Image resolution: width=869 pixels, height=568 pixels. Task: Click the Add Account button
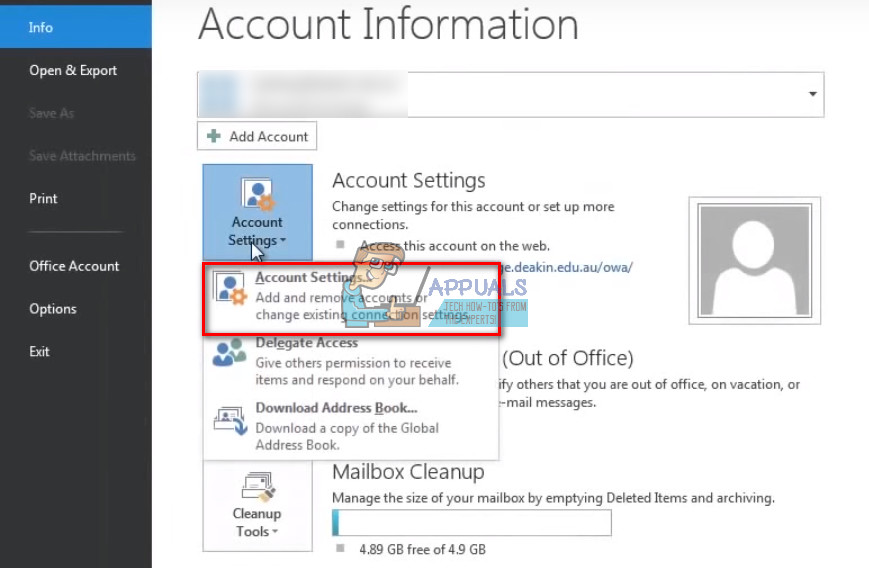click(257, 136)
